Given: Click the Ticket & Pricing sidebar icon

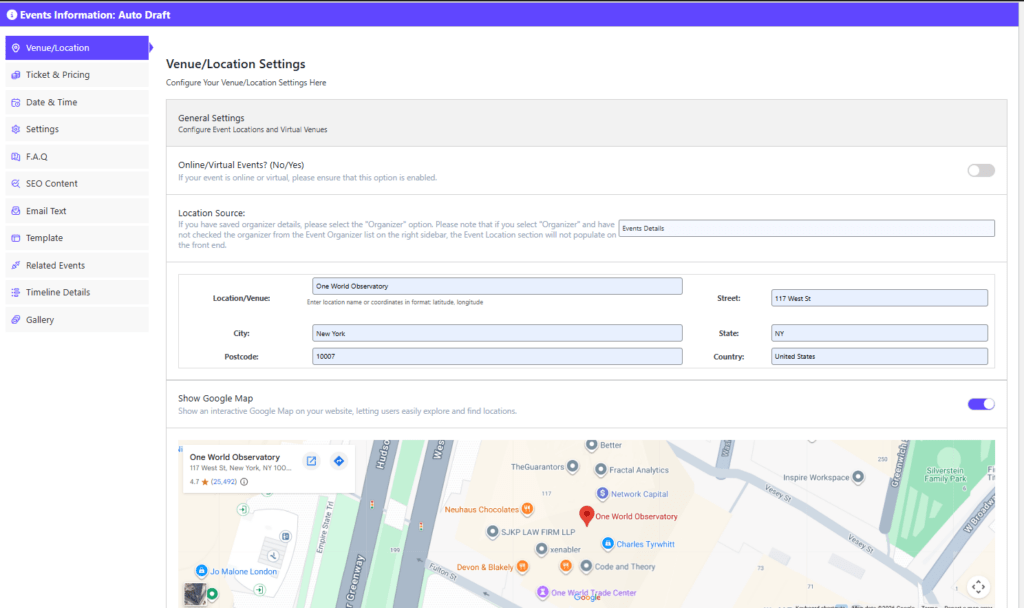Looking at the screenshot, I should 16,75.
